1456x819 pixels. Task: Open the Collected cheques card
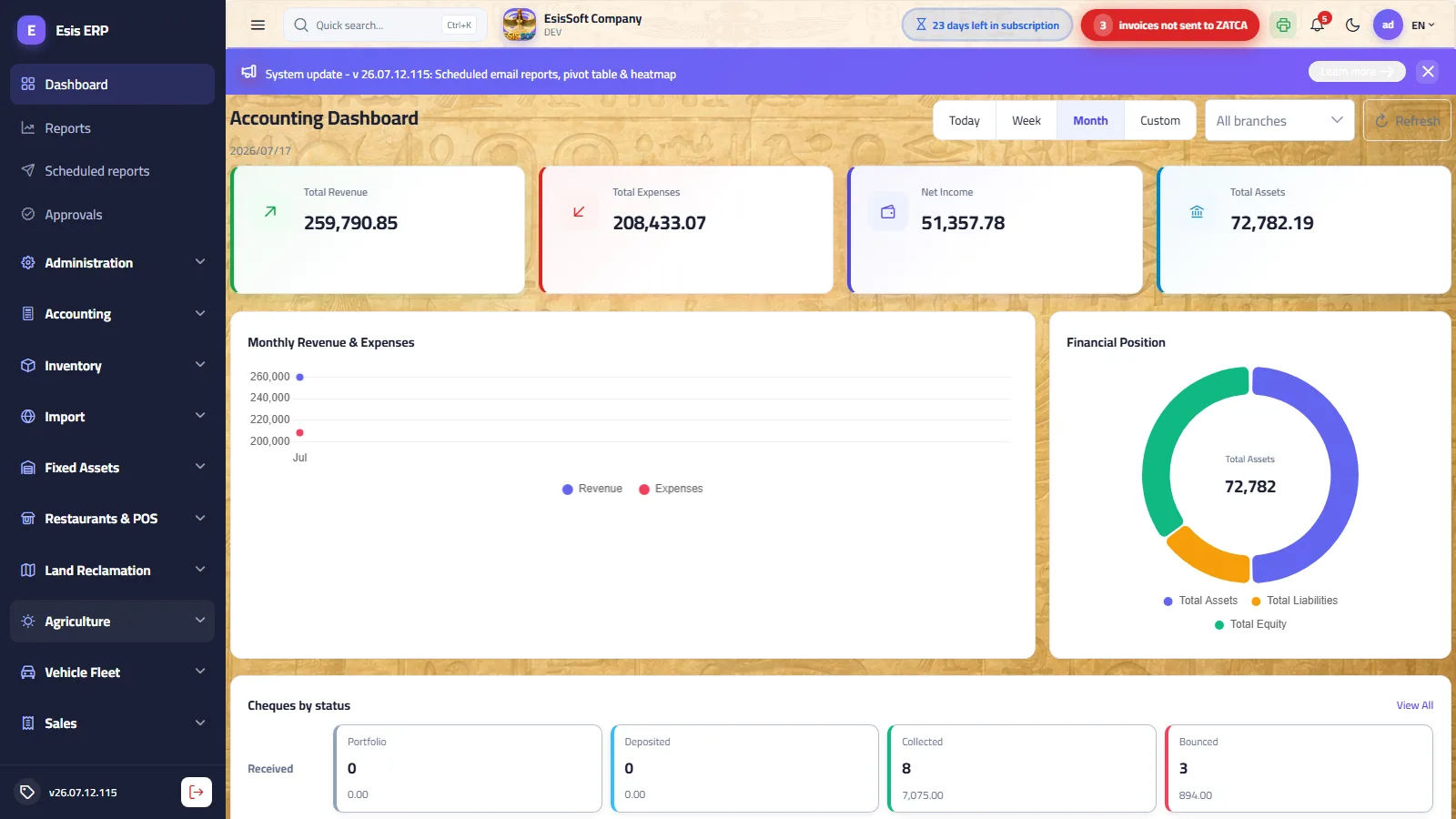tap(1022, 768)
